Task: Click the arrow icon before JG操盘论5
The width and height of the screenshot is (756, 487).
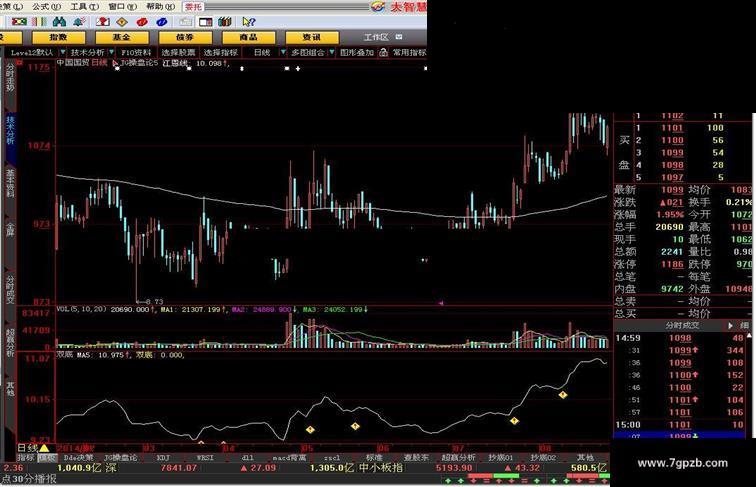Action: (115, 63)
